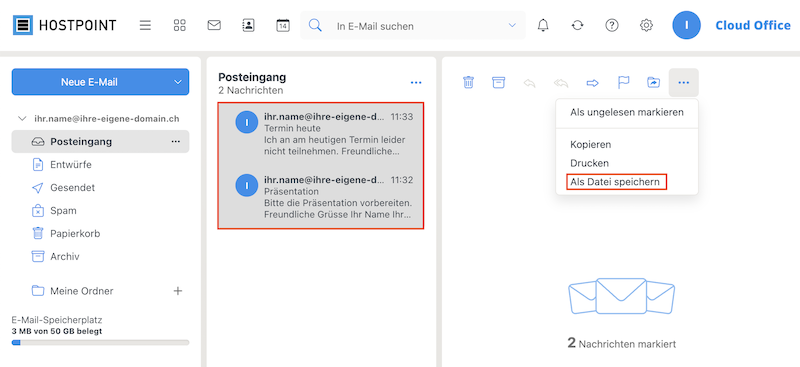Open notifications bell icon
The width and height of the screenshot is (800, 367).
click(x=543, y=25)
